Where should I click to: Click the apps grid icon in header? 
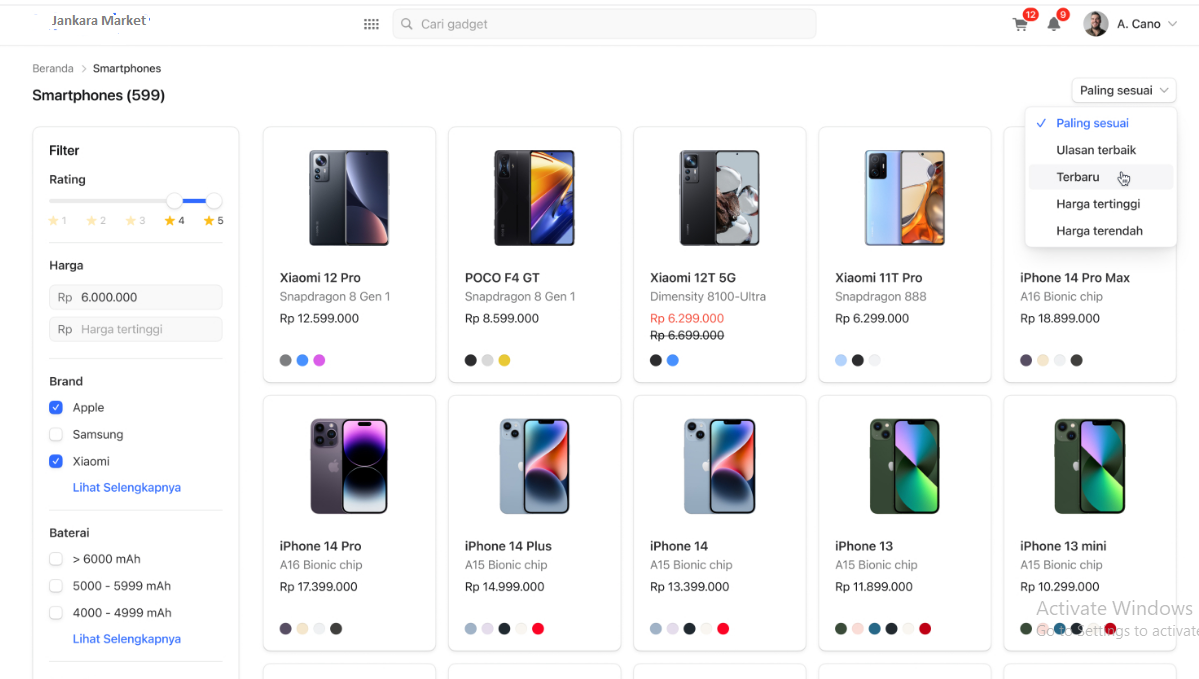pyautogui.click(x=371, y=23)
